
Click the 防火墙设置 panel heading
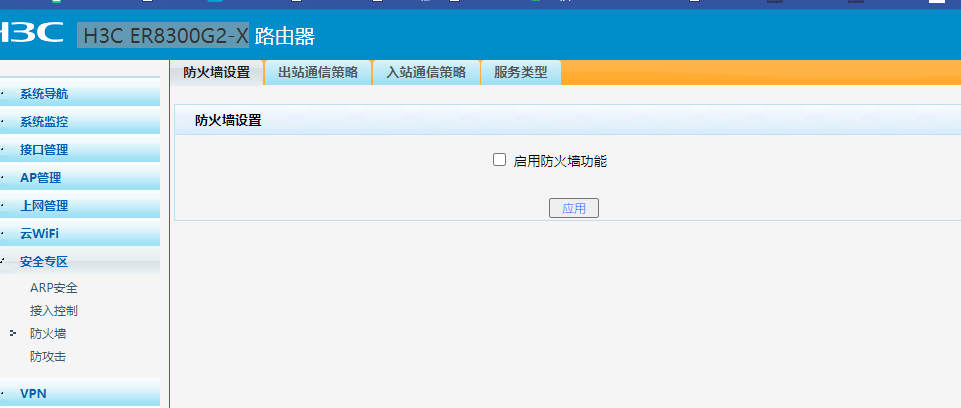pos(228,121)
